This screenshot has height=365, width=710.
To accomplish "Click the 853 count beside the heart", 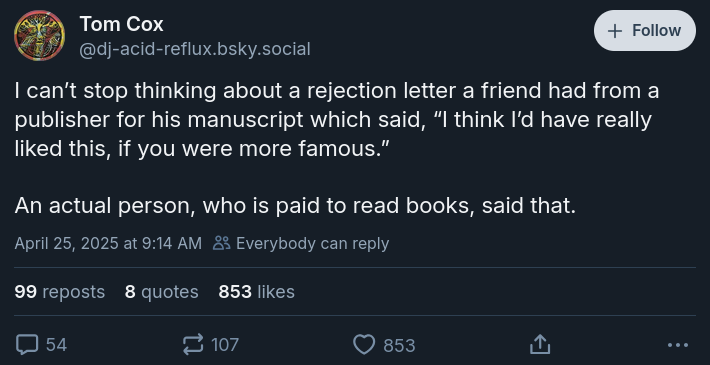I will click(399, 346).
